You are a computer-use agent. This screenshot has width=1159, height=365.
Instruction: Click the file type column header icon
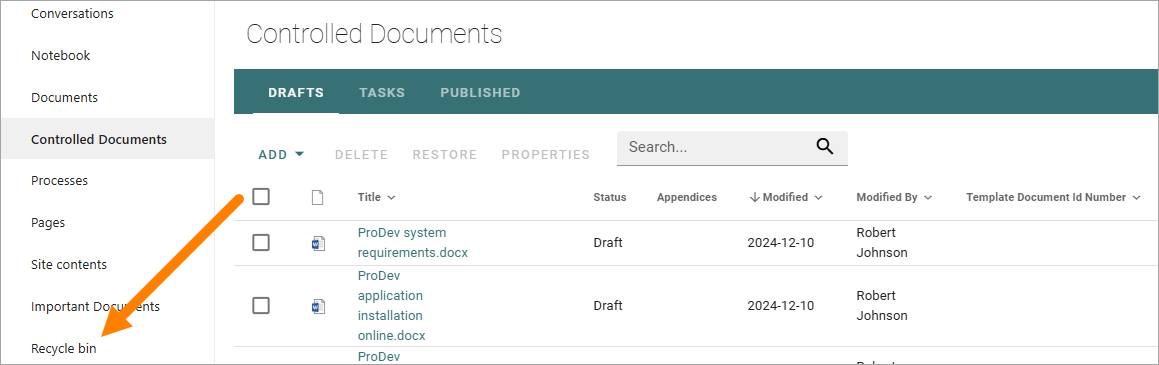click(x=318, y=197)
